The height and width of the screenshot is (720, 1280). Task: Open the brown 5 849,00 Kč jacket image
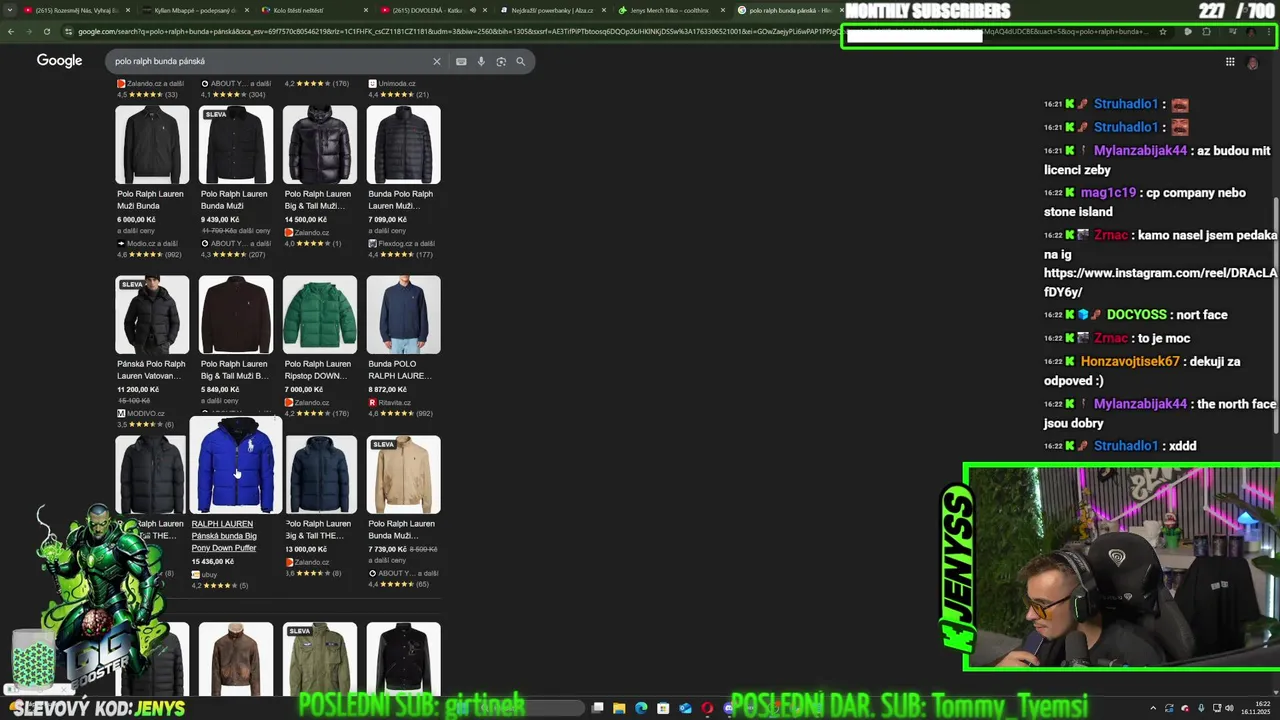[x=236, y=315]
